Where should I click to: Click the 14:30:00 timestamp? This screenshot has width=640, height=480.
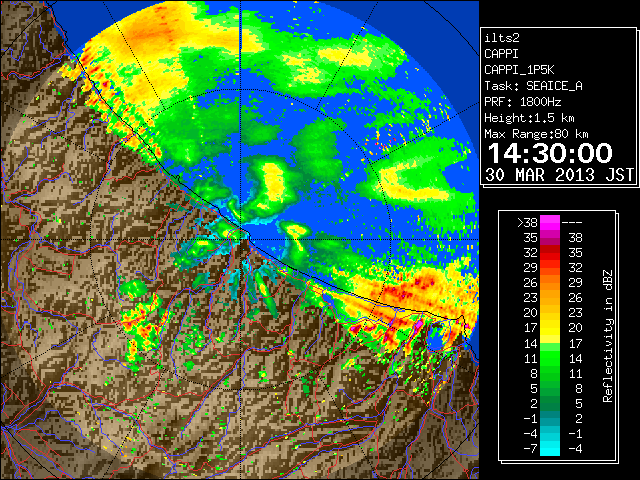coord(550,153)
